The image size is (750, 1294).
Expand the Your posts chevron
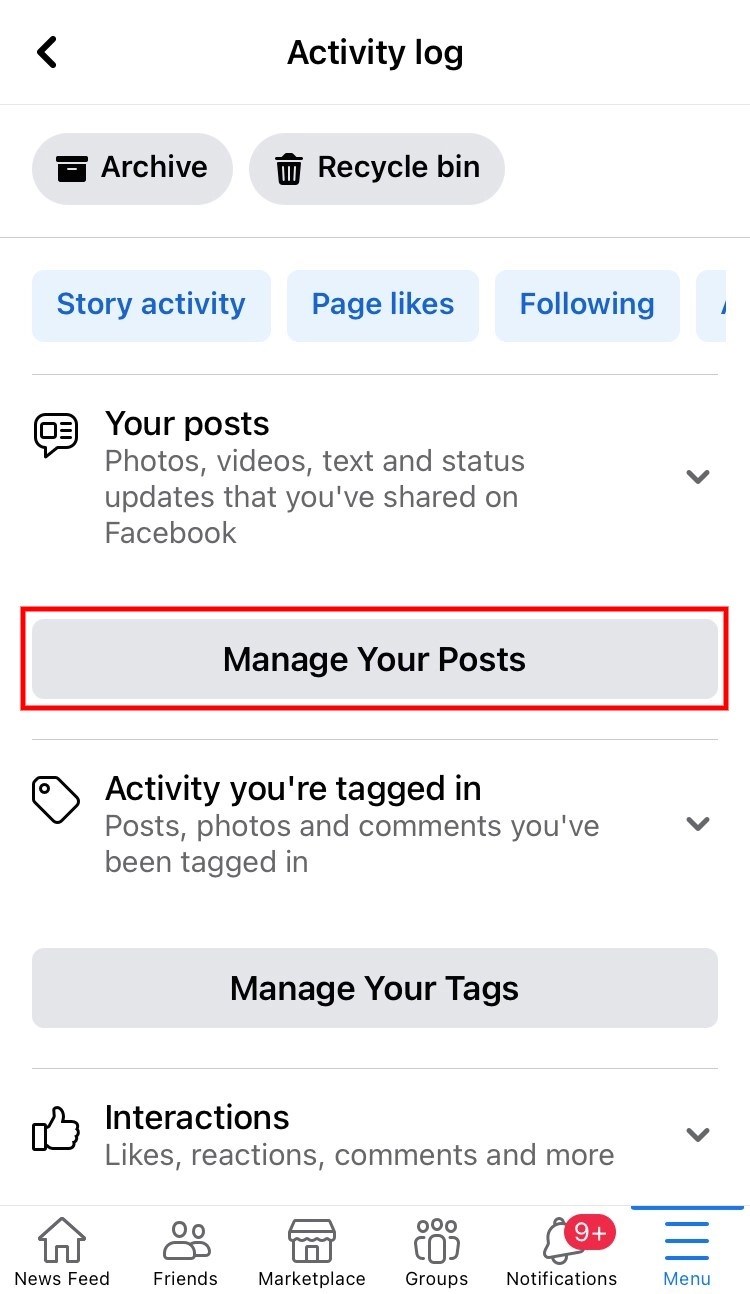[698, 476]
